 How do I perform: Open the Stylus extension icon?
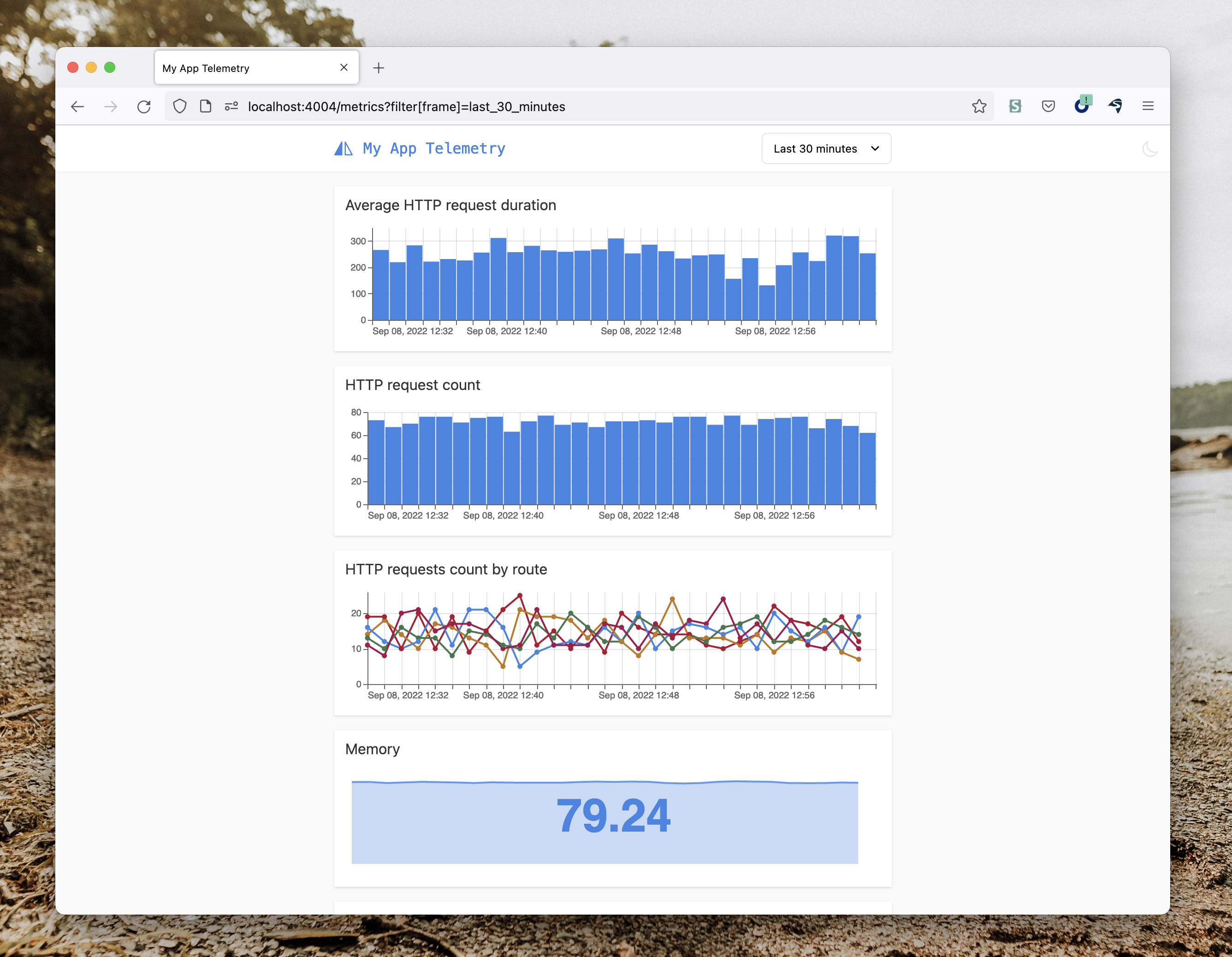1015,106
